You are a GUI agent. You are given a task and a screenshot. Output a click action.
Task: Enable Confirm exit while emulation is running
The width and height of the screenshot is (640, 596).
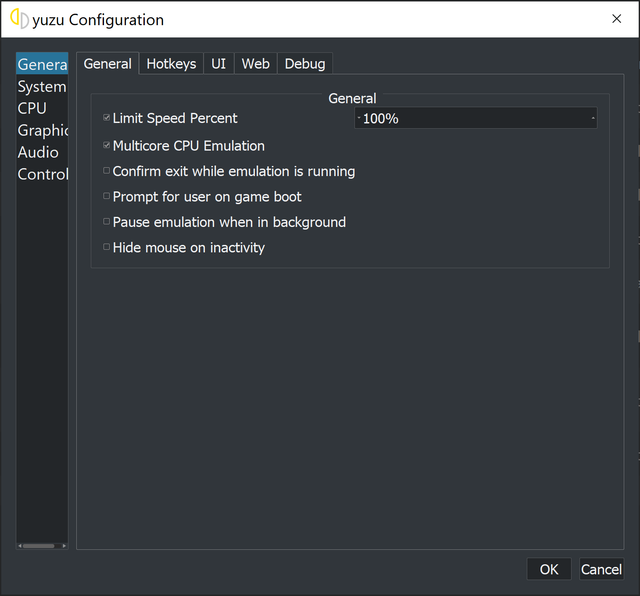(x=107, y=171)
